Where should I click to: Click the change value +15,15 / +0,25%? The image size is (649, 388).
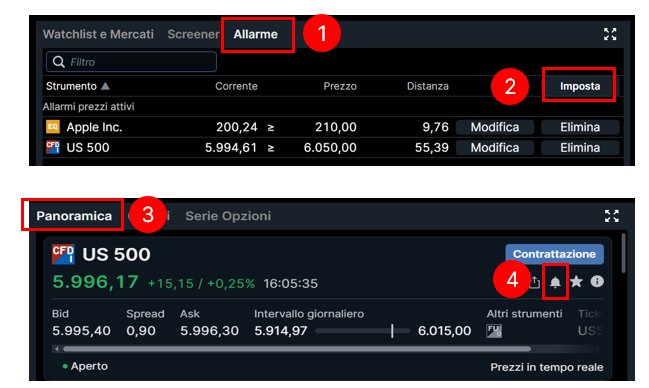coord(201,284)
